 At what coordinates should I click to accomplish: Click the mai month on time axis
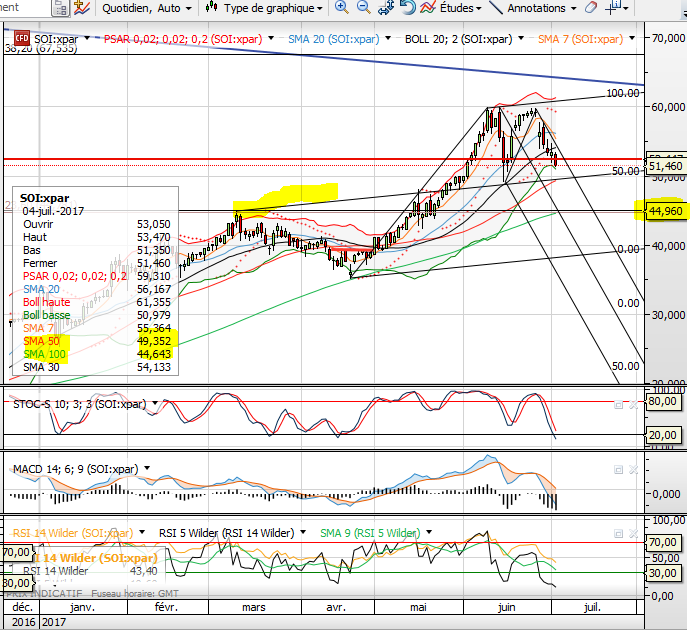pyautogui.click(x=418, y=607)
